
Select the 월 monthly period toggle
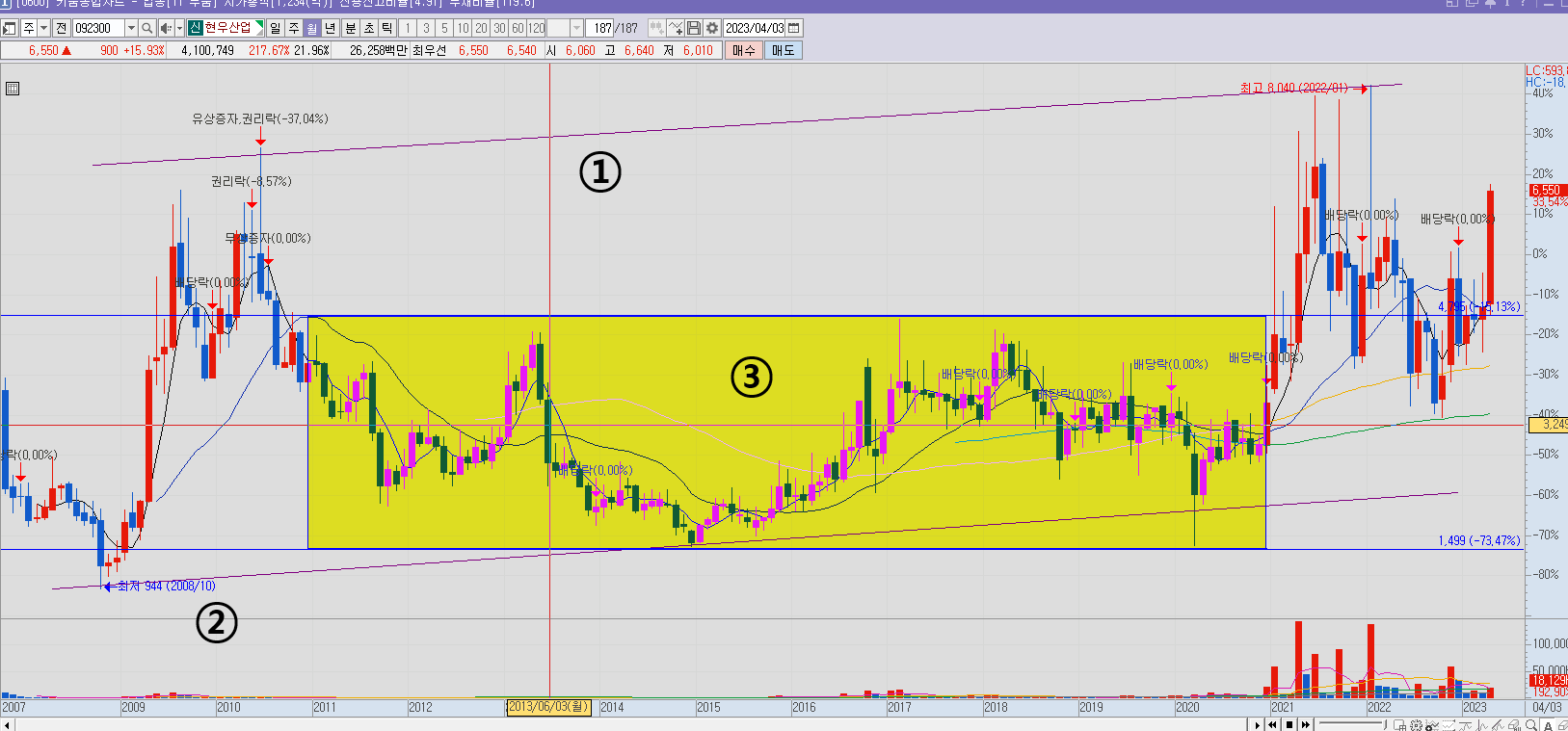pos(311,28)
